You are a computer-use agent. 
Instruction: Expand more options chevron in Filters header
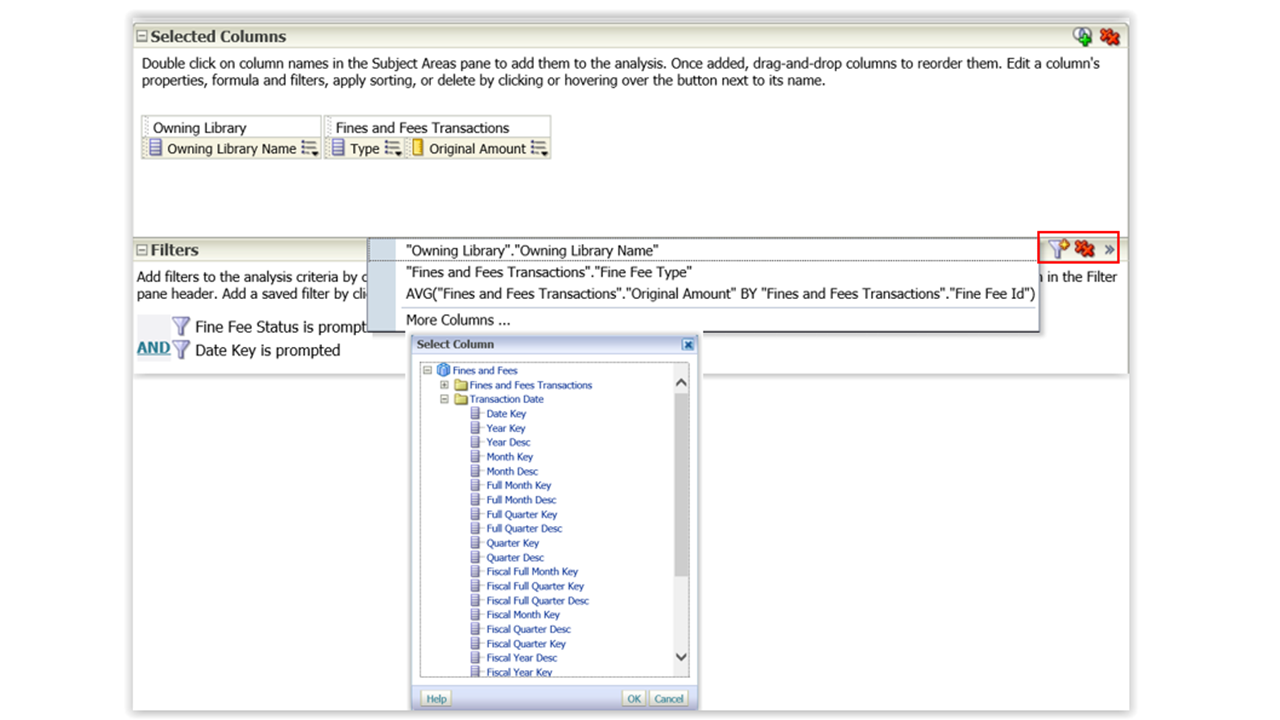pyautogui.click(x=1109, y=249)
